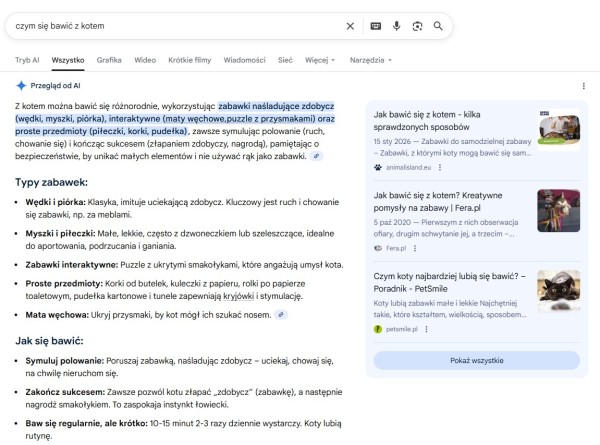Image resolution: width=600 pixels, height=445 pixels.
Task: Open 'Jak bawić się z kotem - kilka sprawdzonych sposobów'
Action: 427,121
